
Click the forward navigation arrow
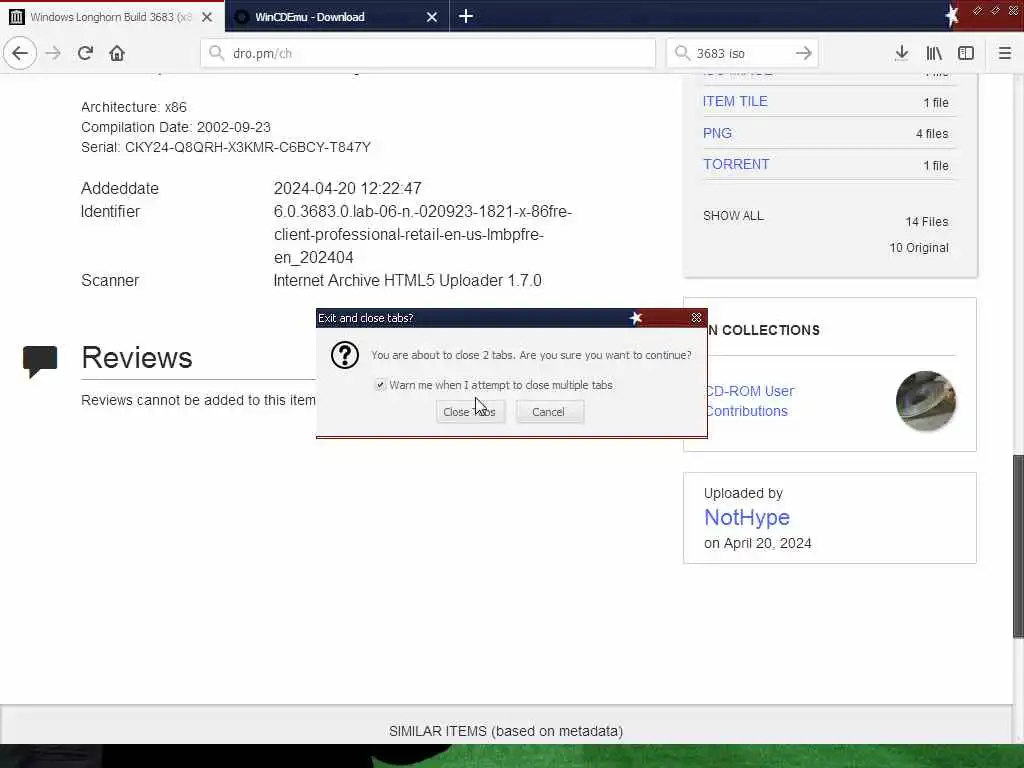[53, 53]
